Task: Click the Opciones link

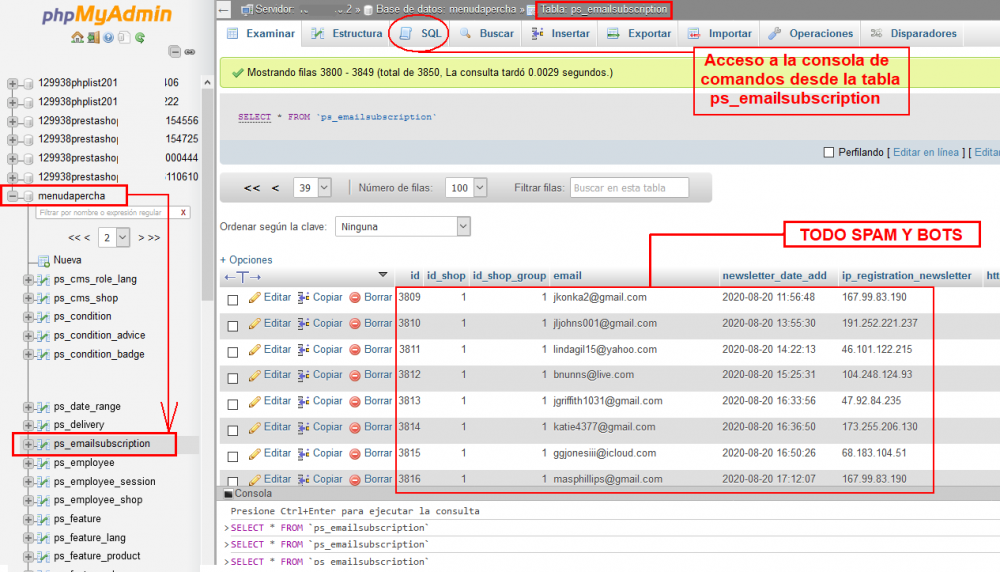Action: click(246, 260)
